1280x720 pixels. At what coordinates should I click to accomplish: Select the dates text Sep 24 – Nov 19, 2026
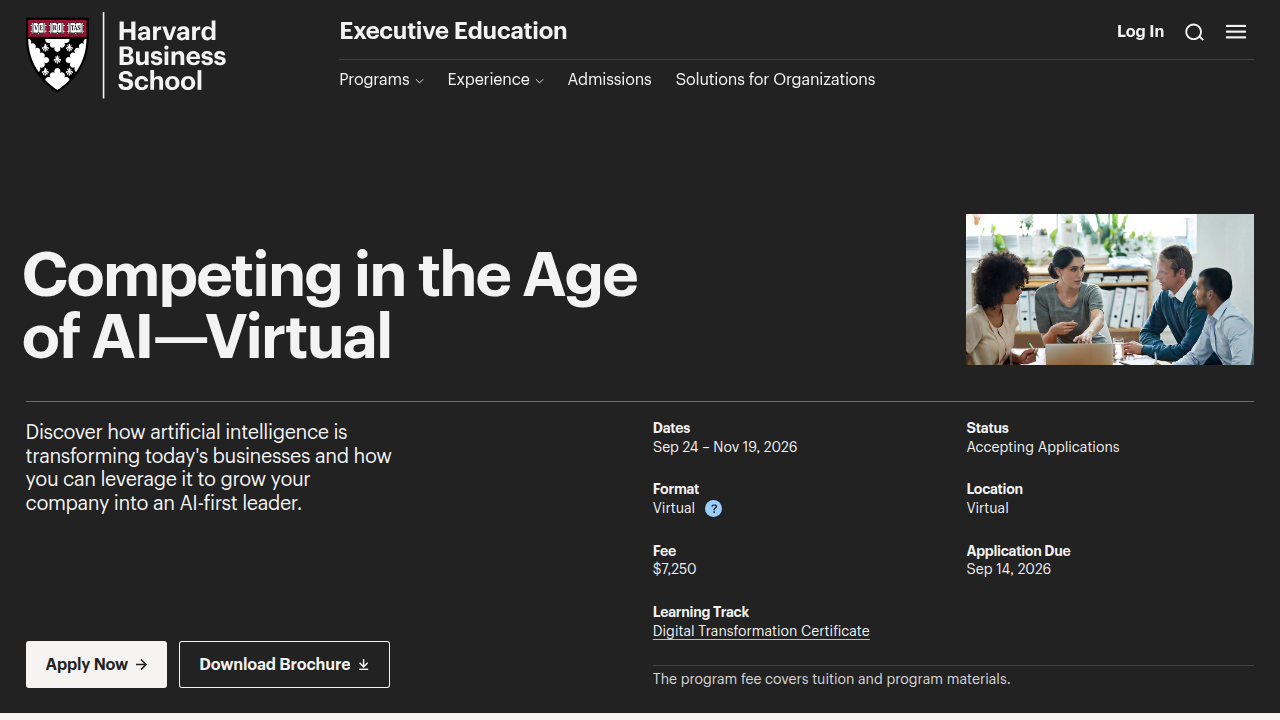pyautogui.click(x=725, y=447)
